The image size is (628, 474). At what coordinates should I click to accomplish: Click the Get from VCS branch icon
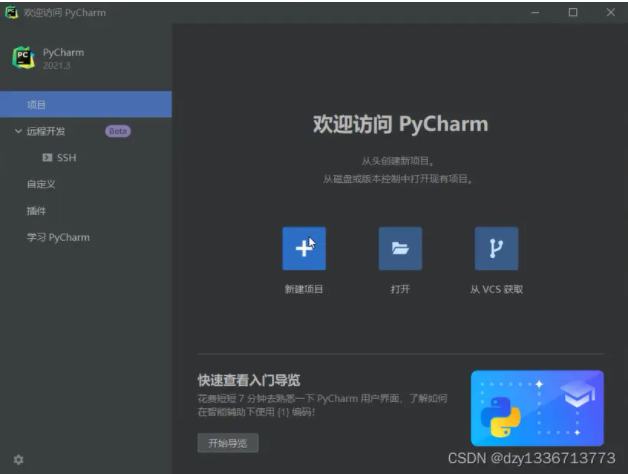(x=496, y=248)
